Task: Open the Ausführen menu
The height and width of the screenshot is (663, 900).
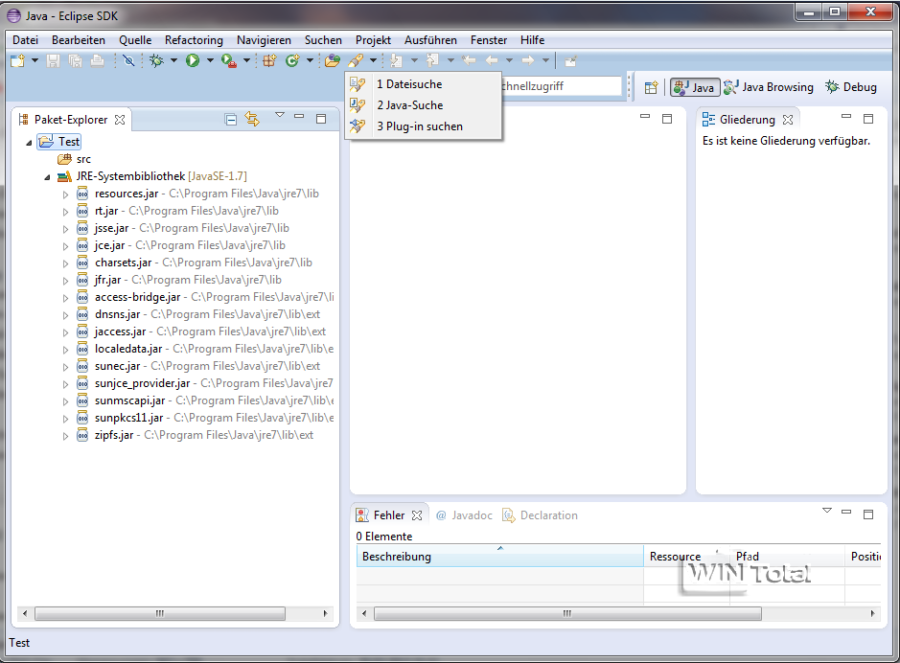Action: (430, 40)
